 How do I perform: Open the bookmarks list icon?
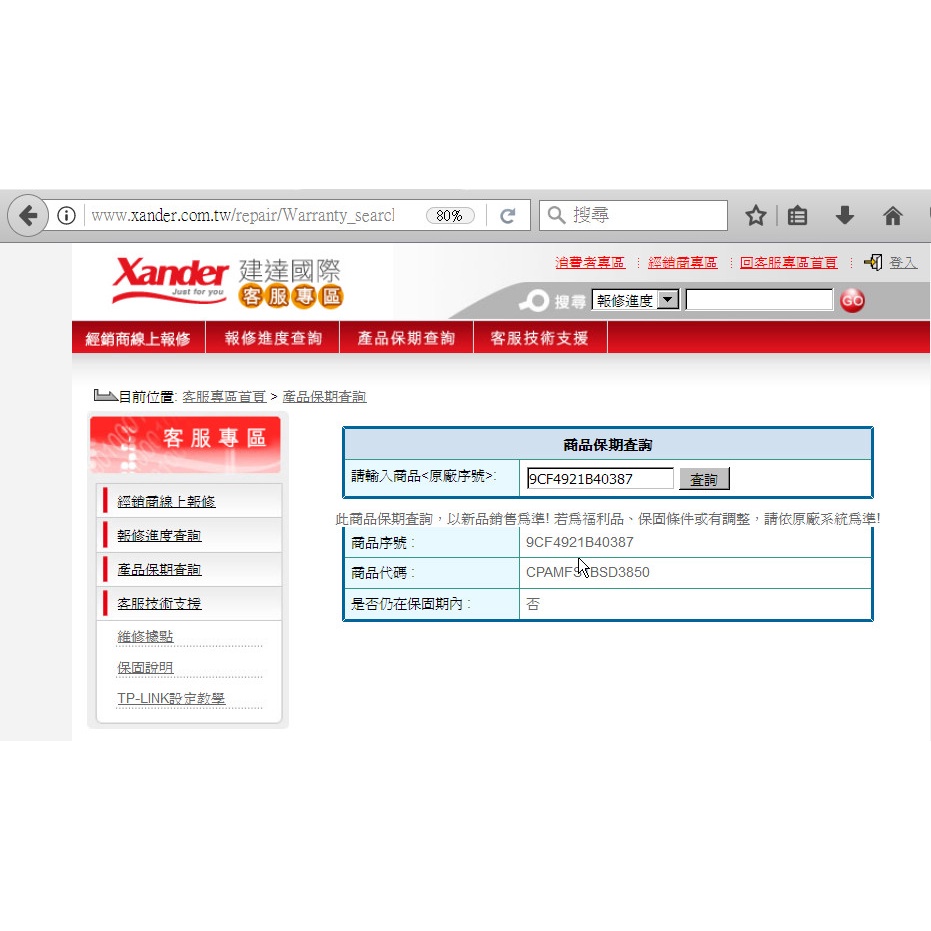[x=797, y=216]
